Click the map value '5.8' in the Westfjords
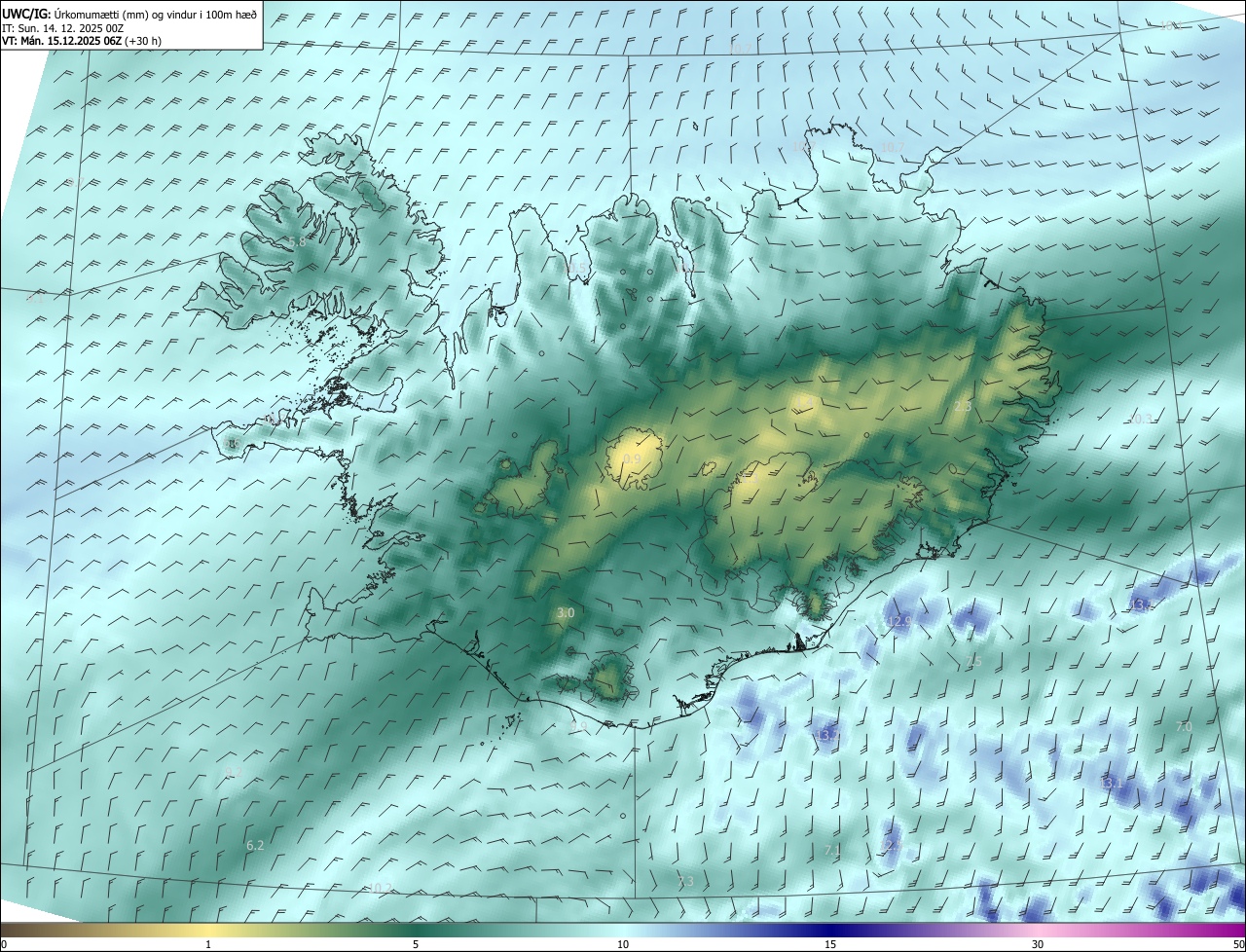 tap(297, 240)
